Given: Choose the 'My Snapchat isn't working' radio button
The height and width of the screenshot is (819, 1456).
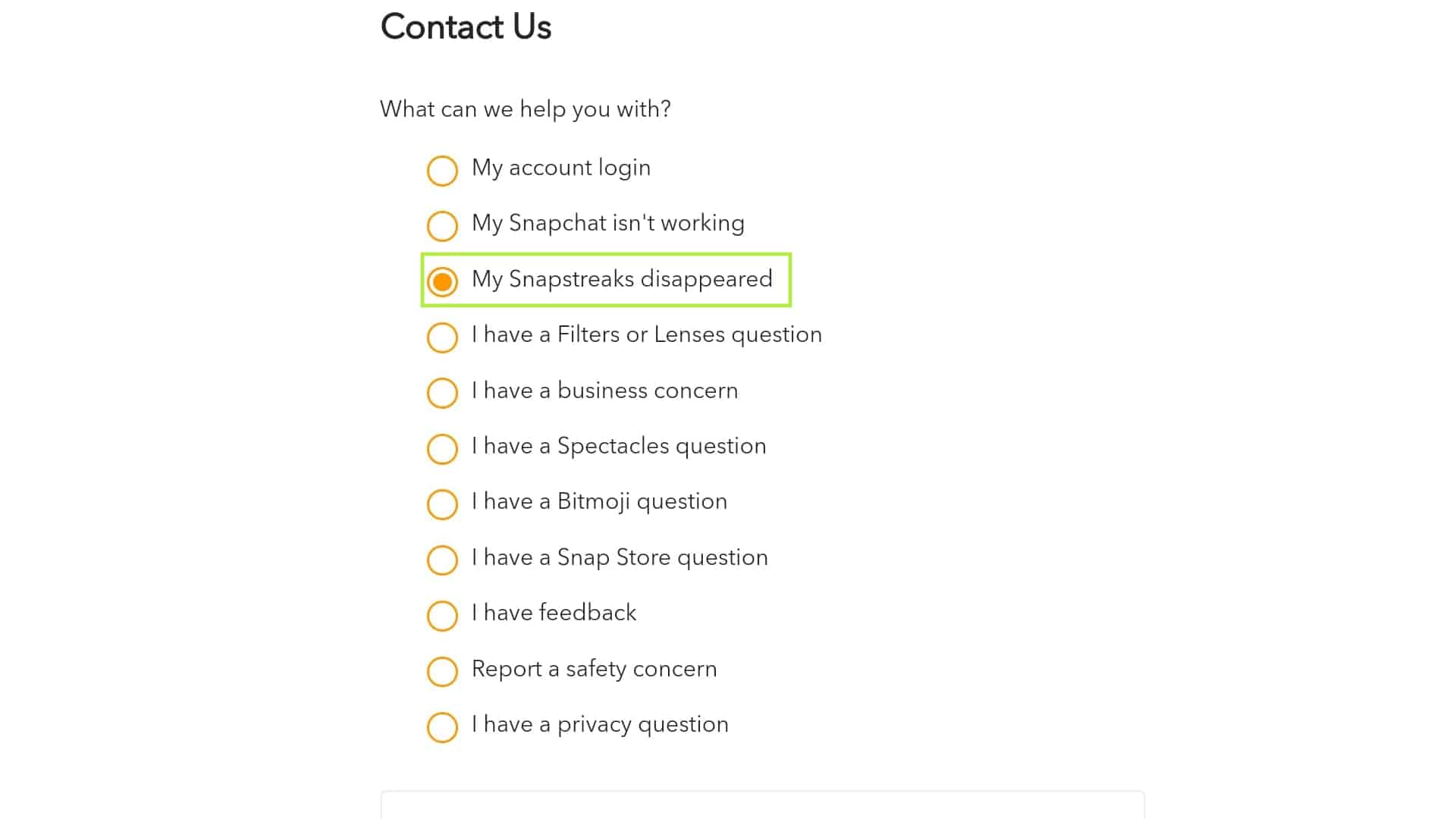Looking at the screenshot, I should pyautogui.click(x=442, y=226).
